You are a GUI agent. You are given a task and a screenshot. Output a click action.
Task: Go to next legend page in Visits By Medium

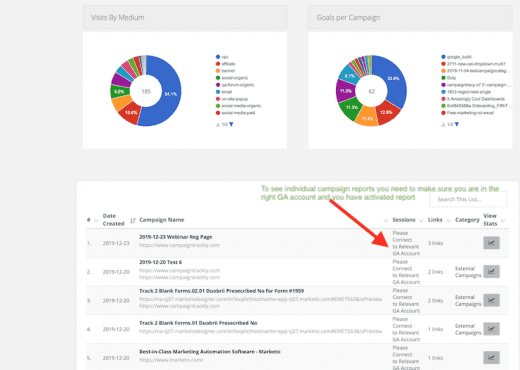pyautogui.click(x=231, y=124)
